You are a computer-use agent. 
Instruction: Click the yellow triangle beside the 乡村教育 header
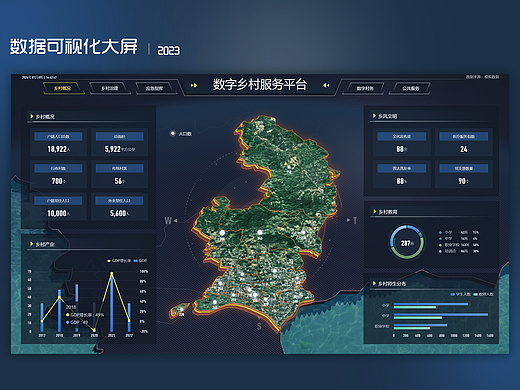(x=375, y=212)
